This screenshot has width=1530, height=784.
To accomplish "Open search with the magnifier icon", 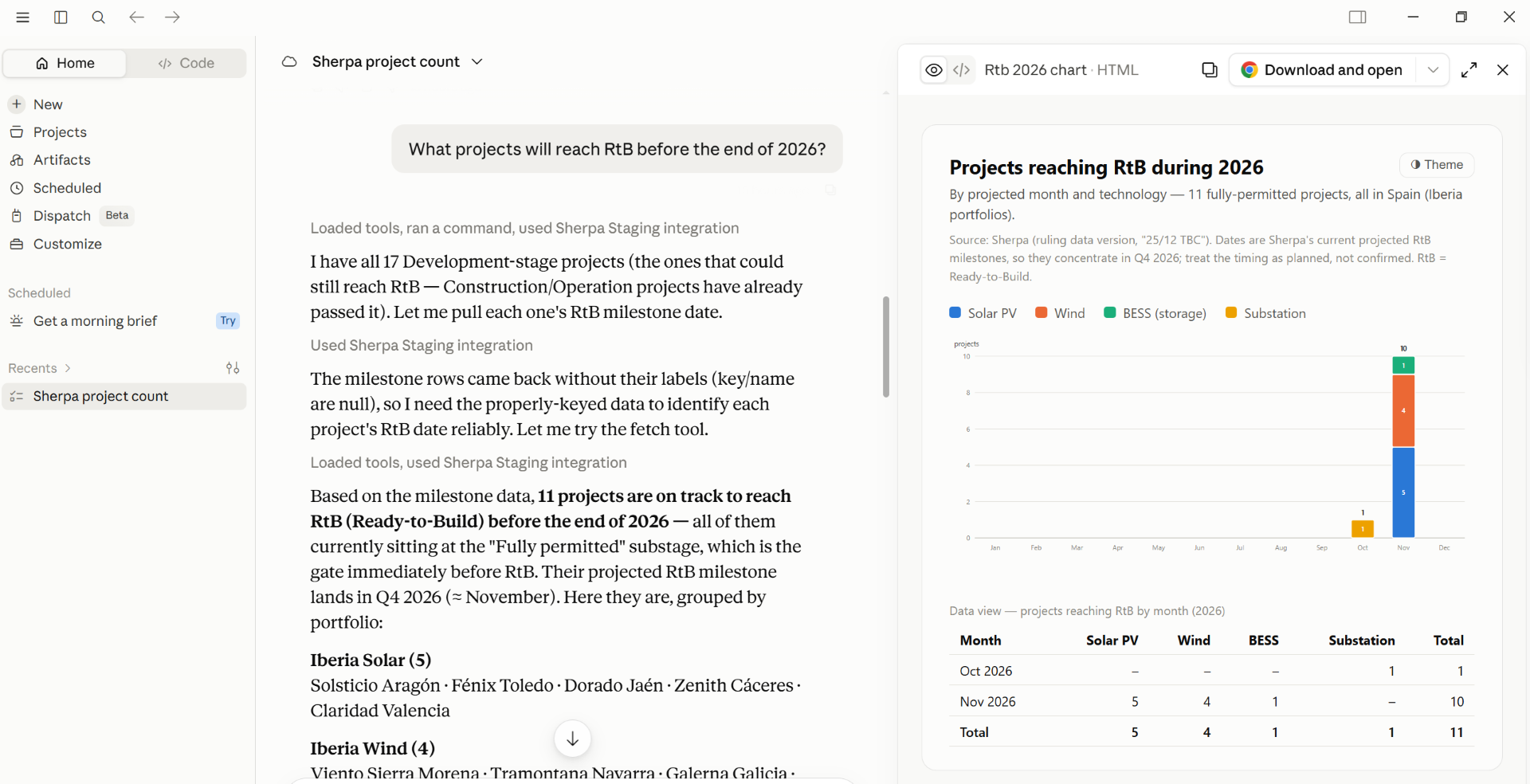I will click(99, 18).
